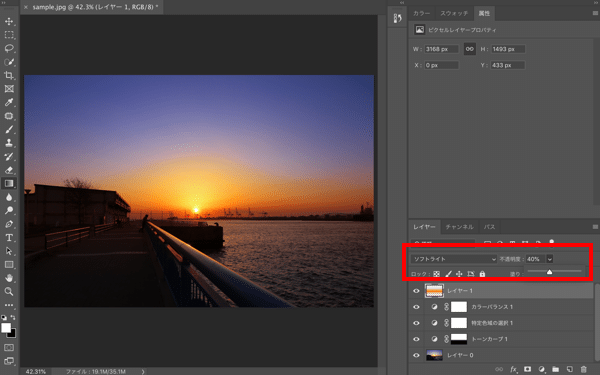600x375 pixels.
Task: Open the opacity slider dropdown arrow
Action: [550, 259]
